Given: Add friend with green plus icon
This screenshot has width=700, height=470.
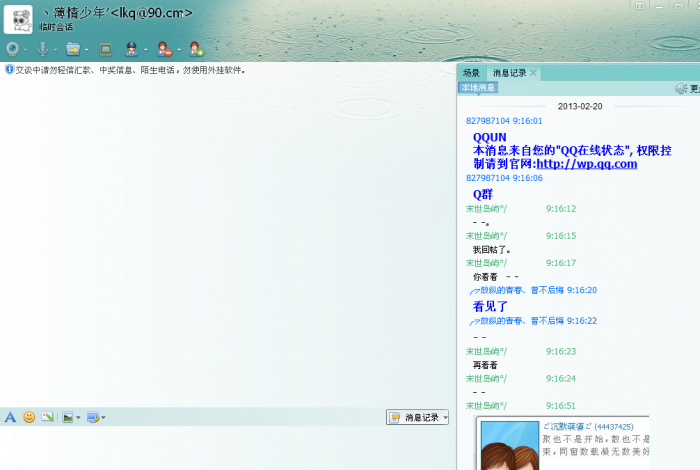Looking at the screenshot, I should click(196, 49).
